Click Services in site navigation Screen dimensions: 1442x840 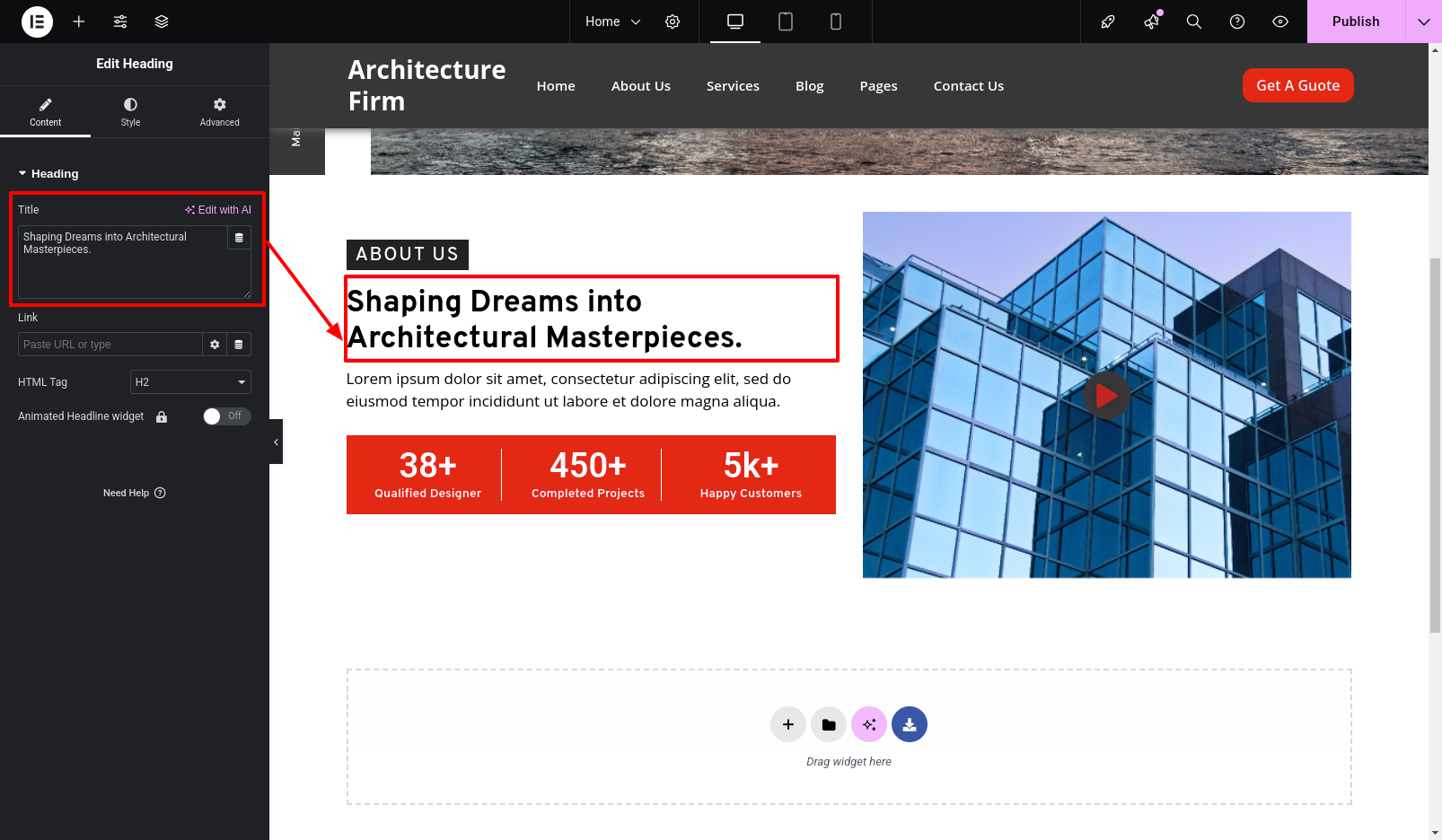point(733,86)
